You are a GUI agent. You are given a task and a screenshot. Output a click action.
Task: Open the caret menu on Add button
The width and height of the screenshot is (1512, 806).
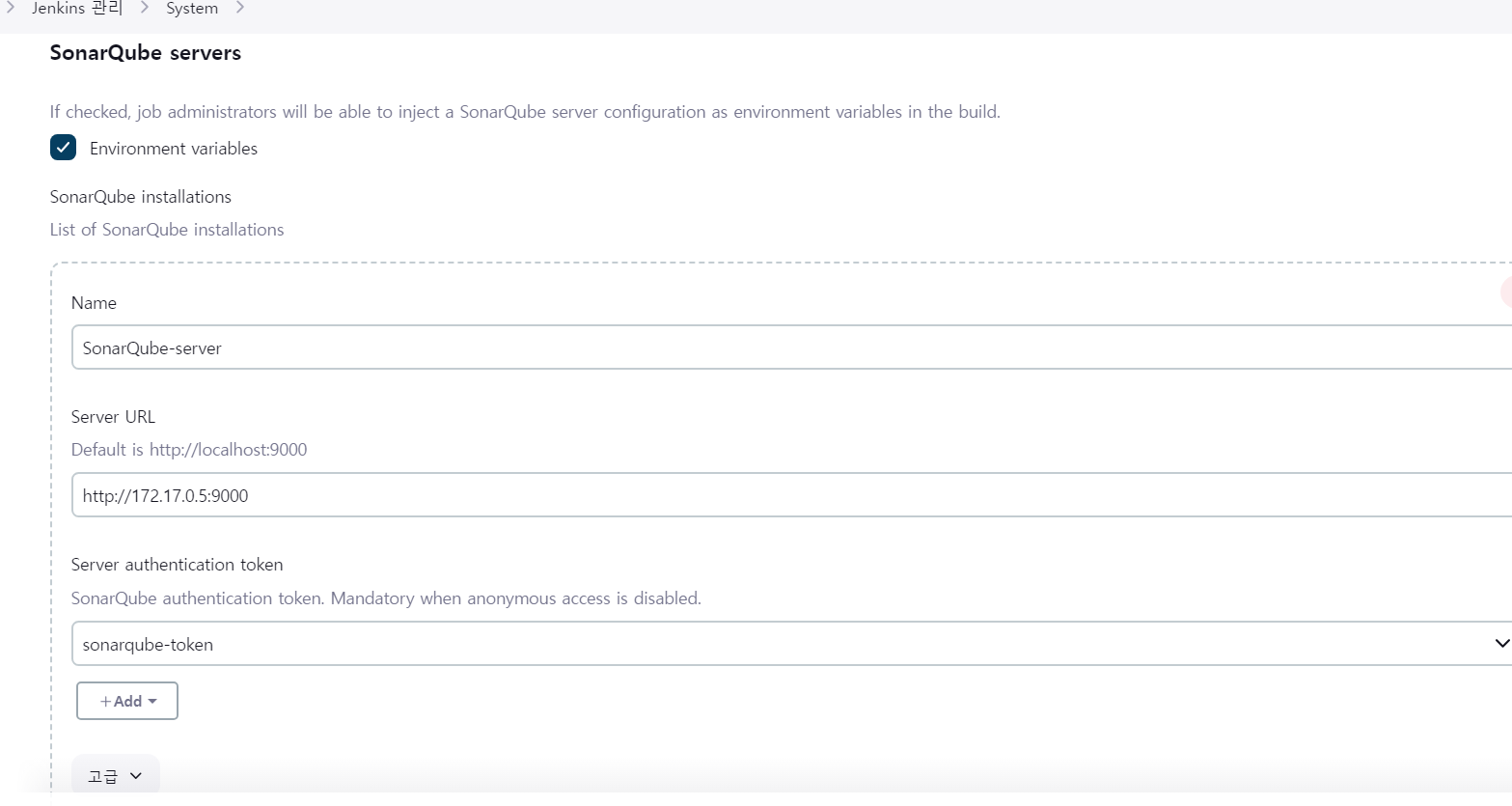point(152,702)
